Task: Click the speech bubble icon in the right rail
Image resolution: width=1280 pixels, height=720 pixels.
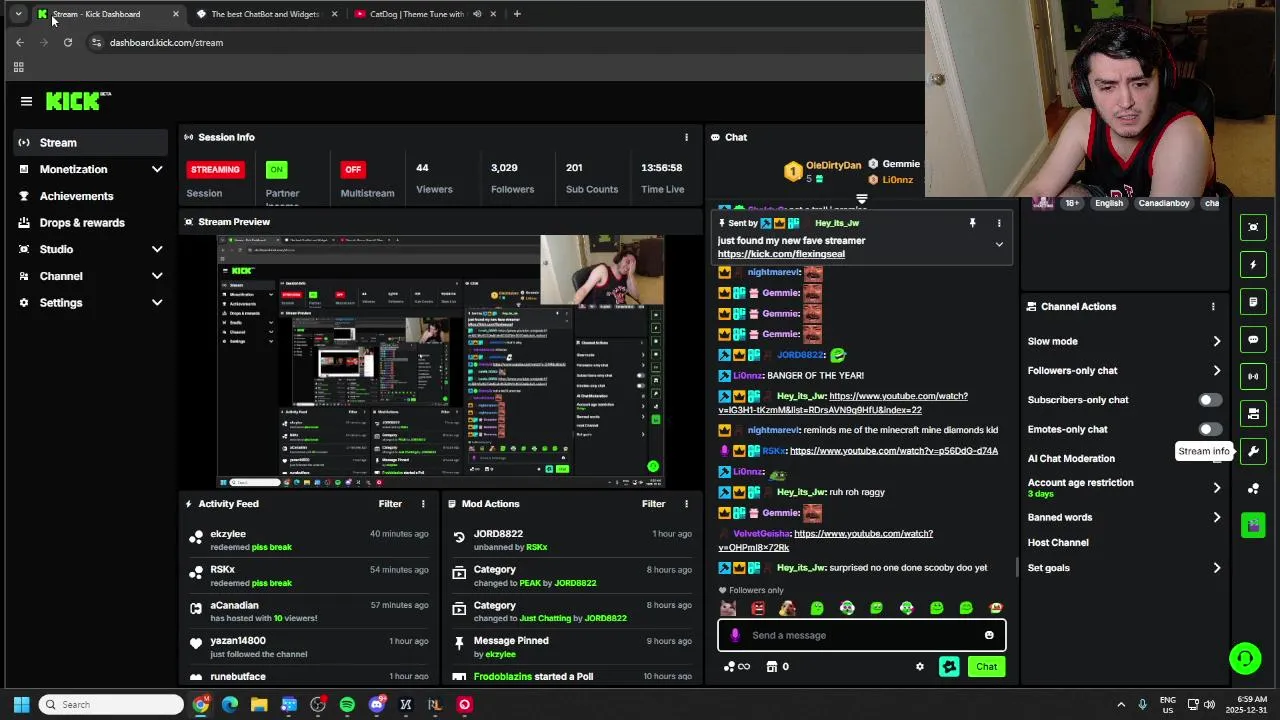Action: 1253,339
